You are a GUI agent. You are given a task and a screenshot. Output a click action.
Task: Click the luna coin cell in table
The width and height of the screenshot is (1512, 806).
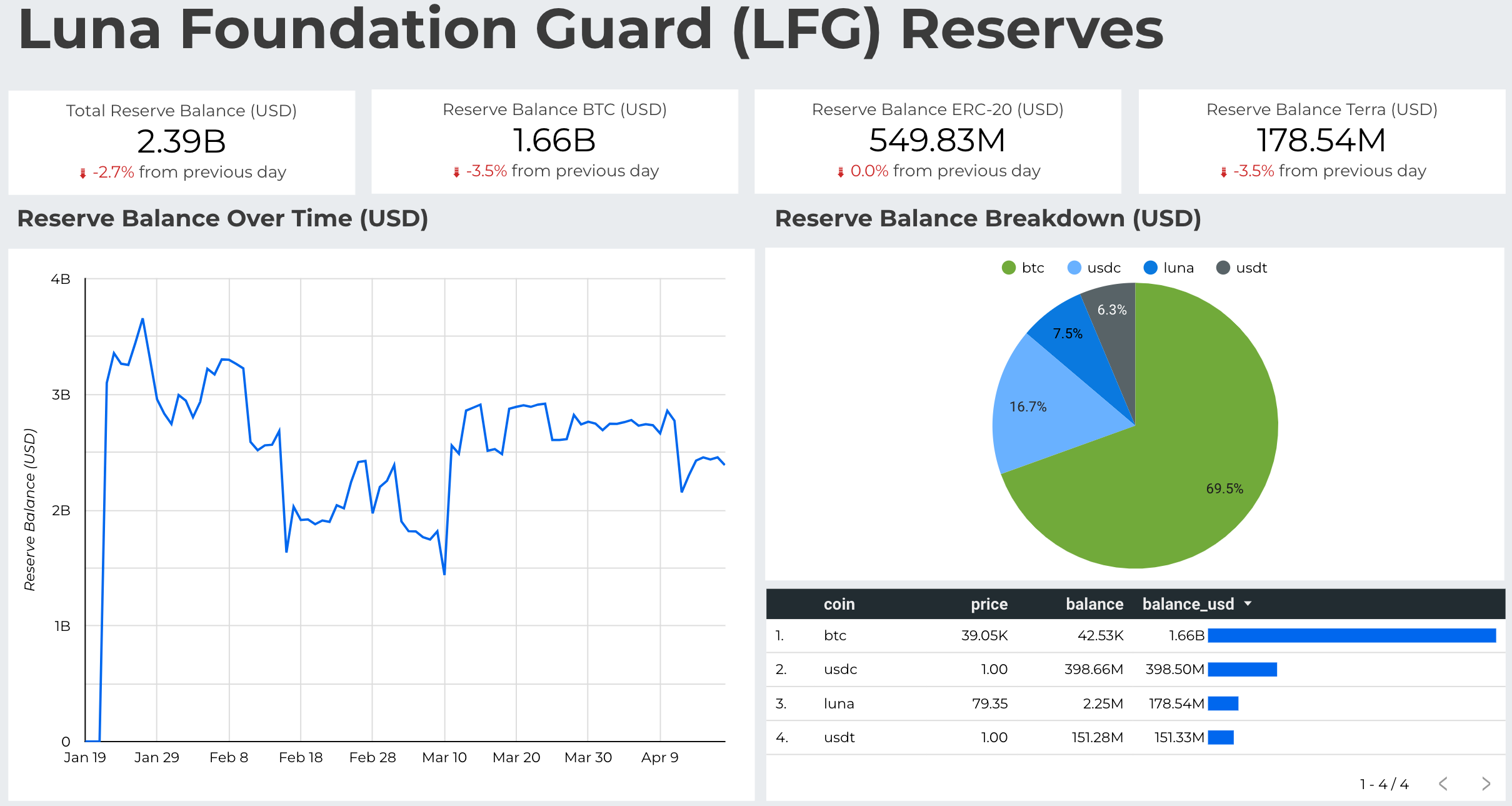839,703
